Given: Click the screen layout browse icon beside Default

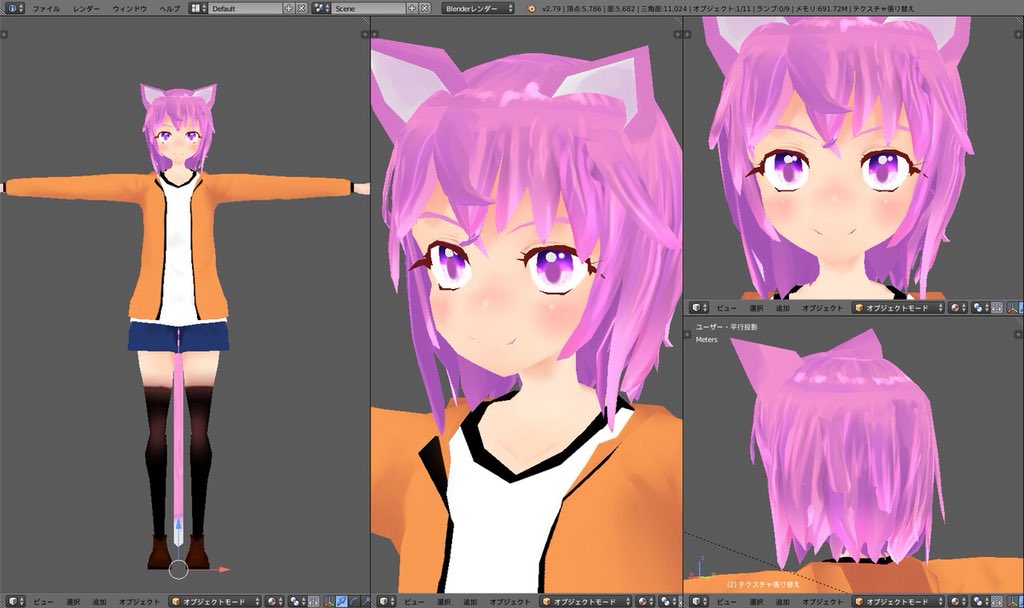Looking at the screenshot, I should pyautogui.click(x=194, y=8).
